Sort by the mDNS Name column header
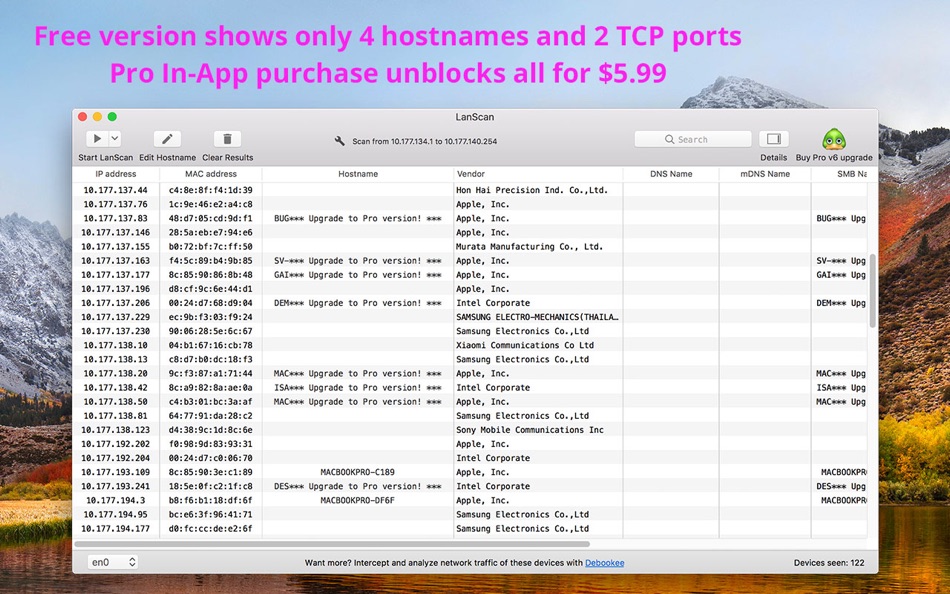This screenshot has height=594, width=950. pos(765,174)
